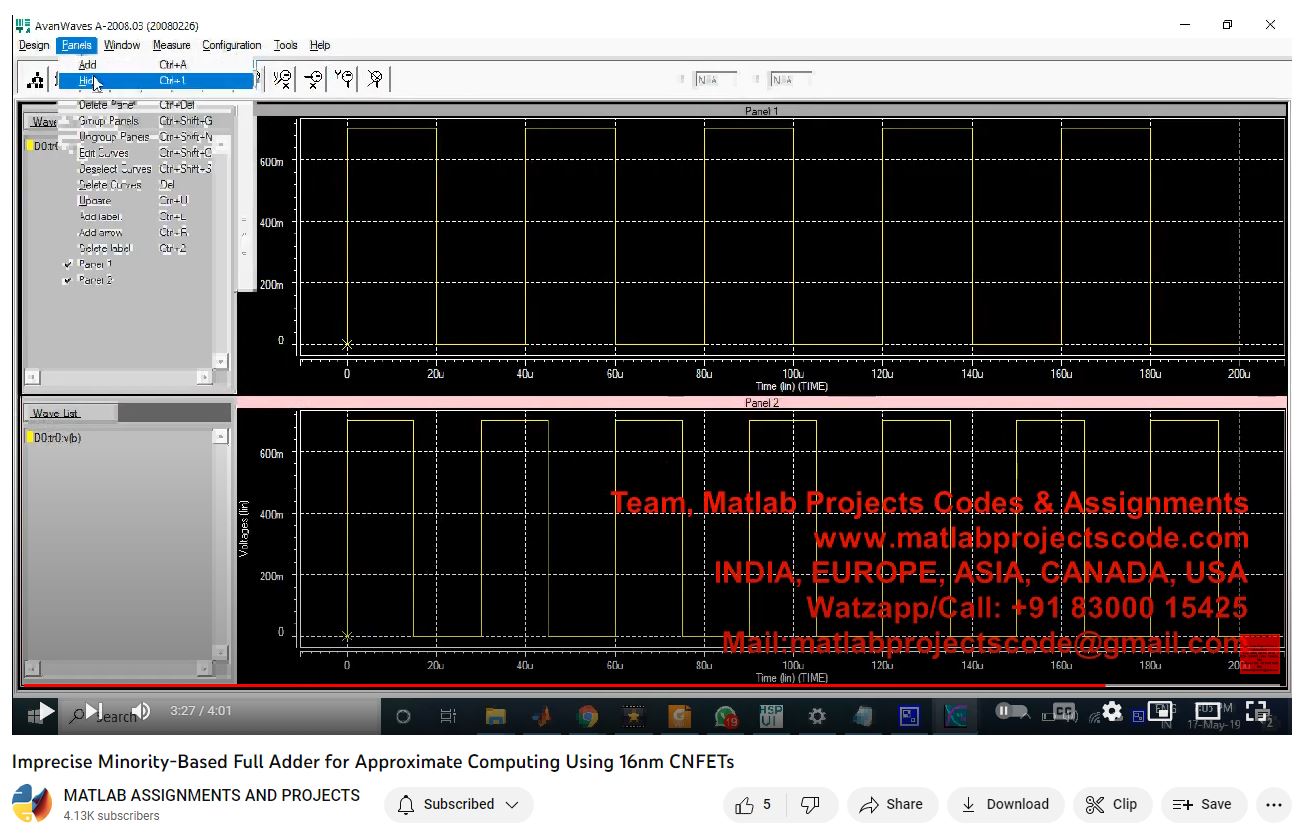Click the Share button
Viewport: 1304px width, 836px height.
[x=891, y=804]
